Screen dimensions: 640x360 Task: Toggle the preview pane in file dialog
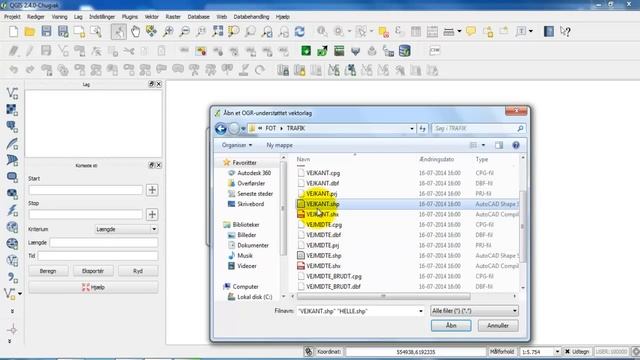click(499, 145)
